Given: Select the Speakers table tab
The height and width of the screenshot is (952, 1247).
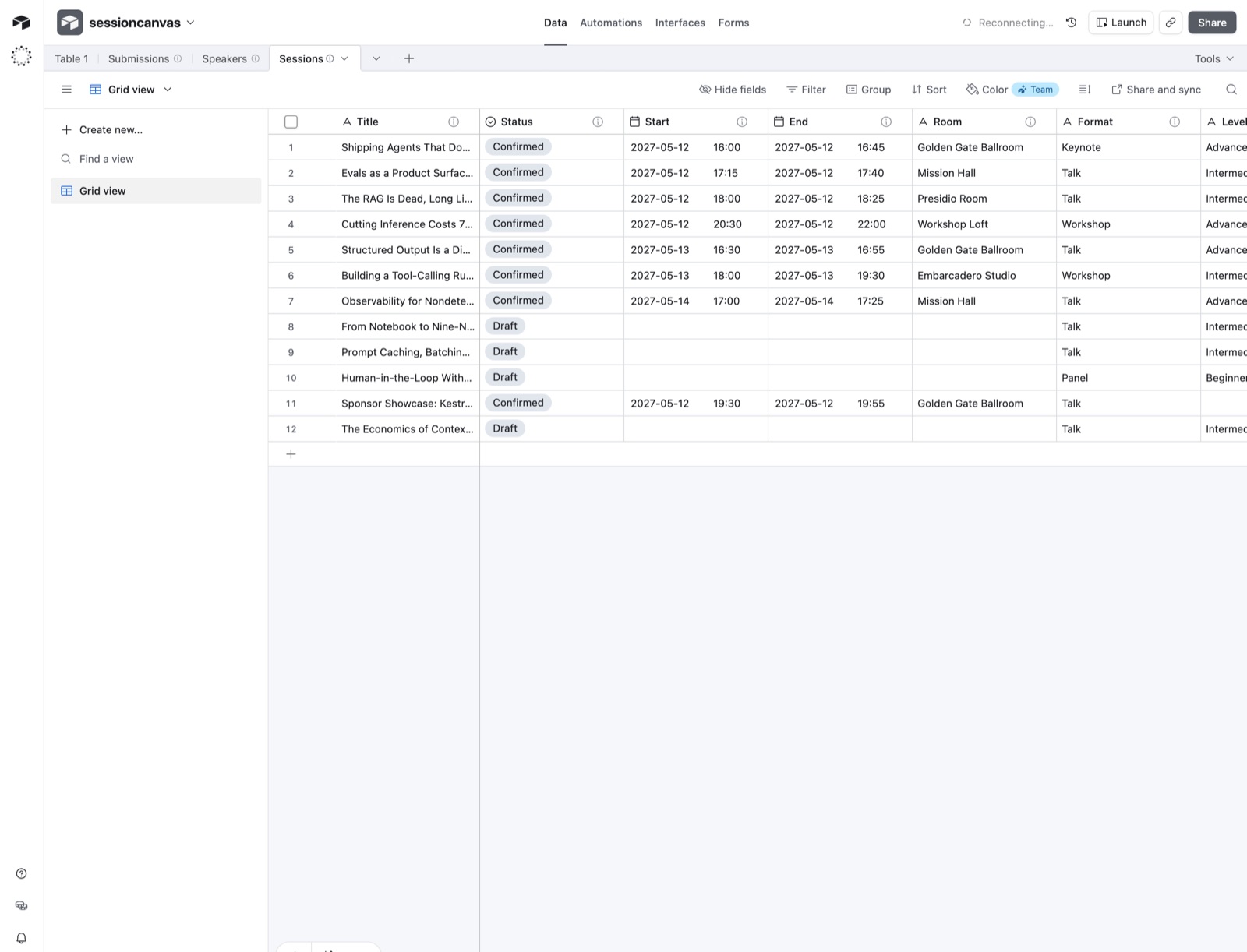Looking at the screenshot, I should (x=224, y=58).
